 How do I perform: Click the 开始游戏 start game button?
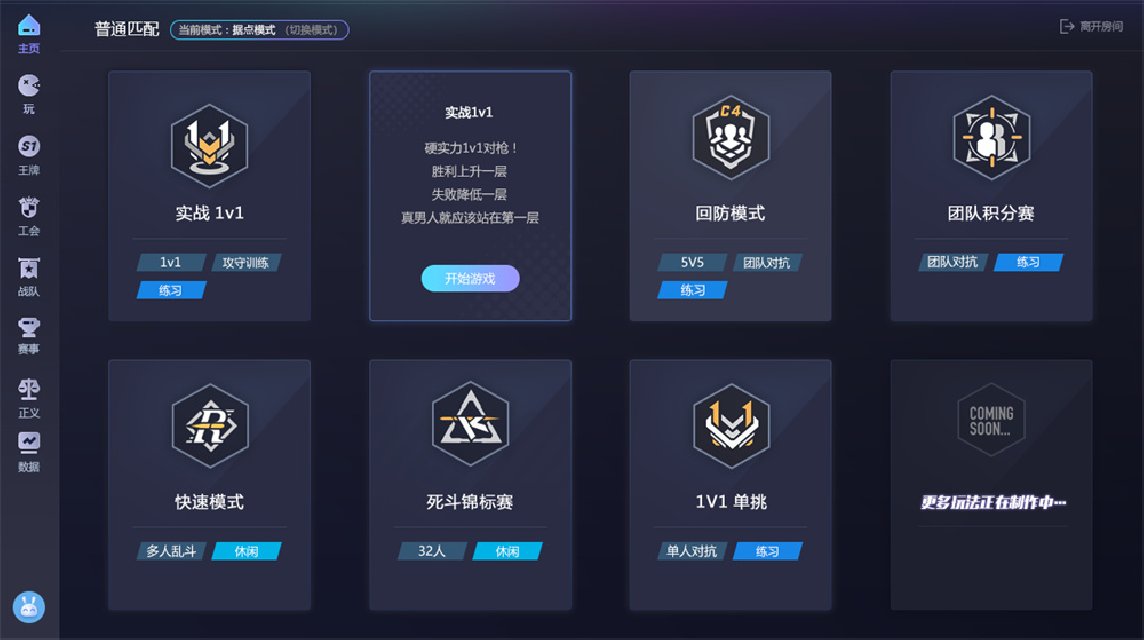[x=471, y=278]
